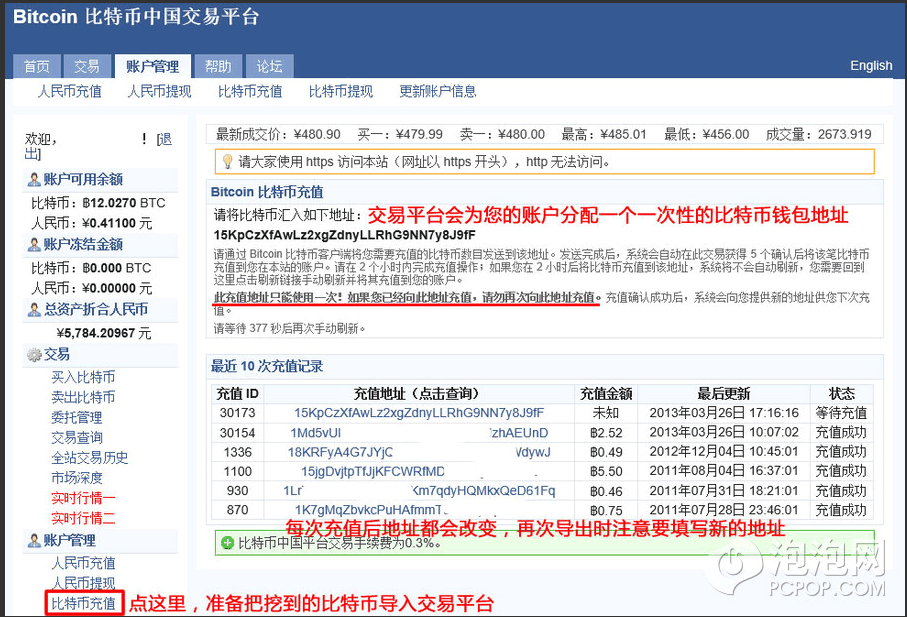Switch to the 论坛 tab
The image size is (907, 617).
(x=268, y=66)
